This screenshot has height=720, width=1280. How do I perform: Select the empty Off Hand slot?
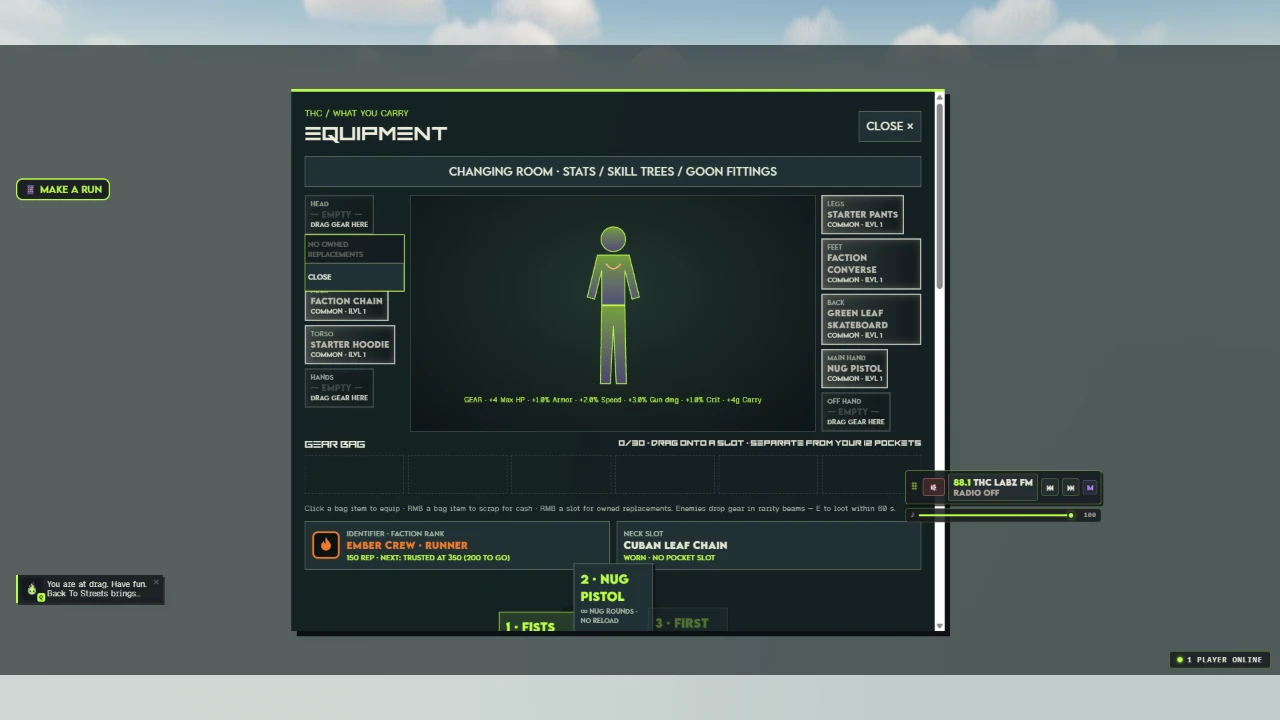click(856, 412)
